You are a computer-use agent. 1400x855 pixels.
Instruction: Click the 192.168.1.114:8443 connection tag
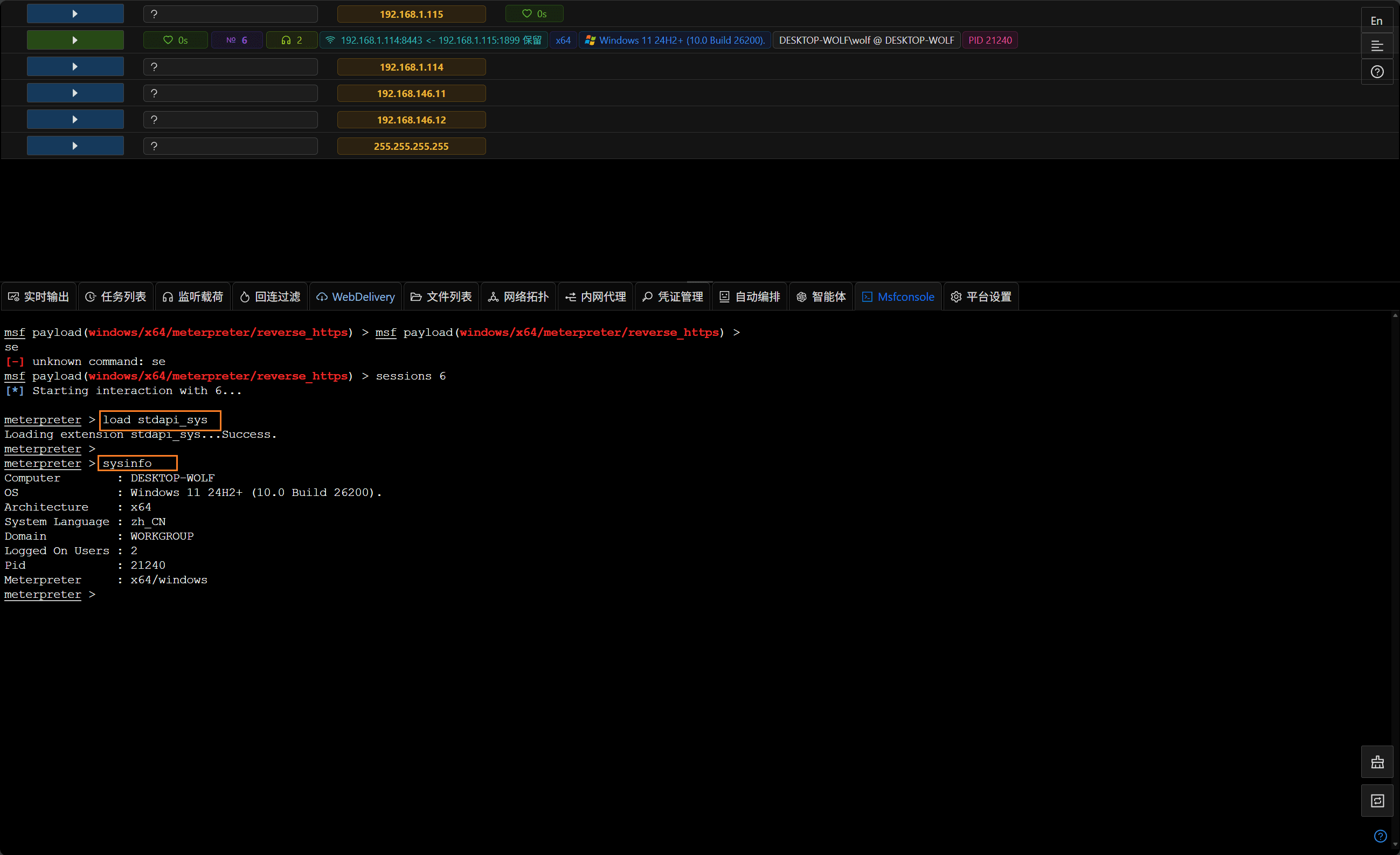434,40
